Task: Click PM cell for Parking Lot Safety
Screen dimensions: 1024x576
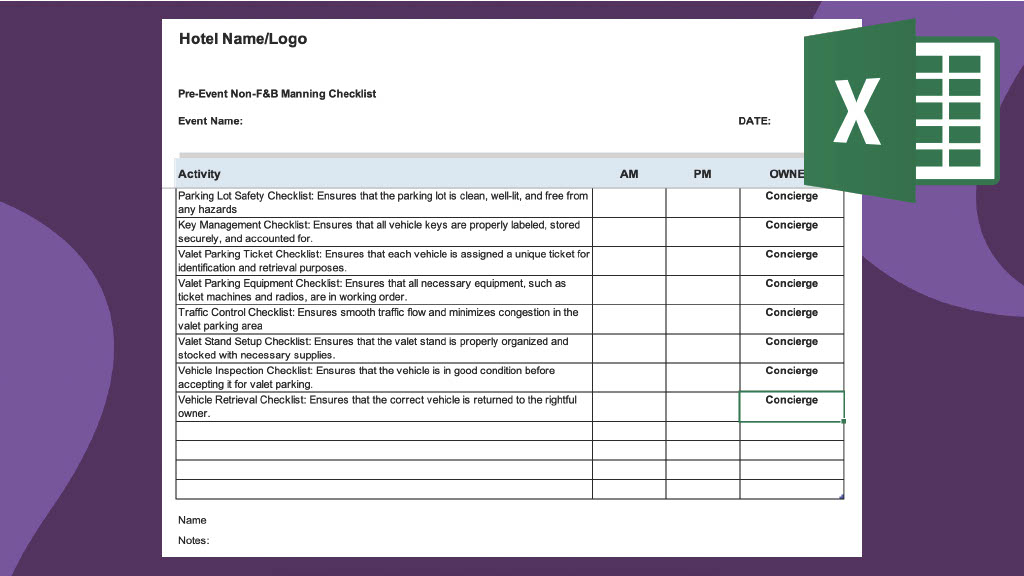Action: coord(703,202)
